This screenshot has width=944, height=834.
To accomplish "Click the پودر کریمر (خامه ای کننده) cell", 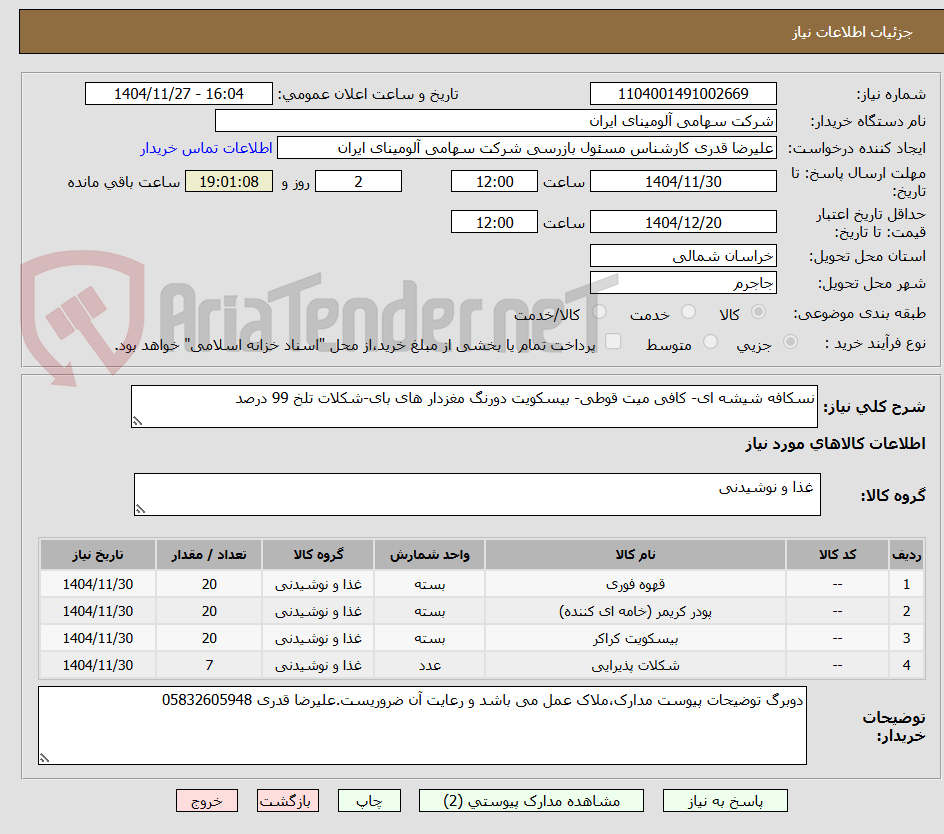I will coord(635,611).
